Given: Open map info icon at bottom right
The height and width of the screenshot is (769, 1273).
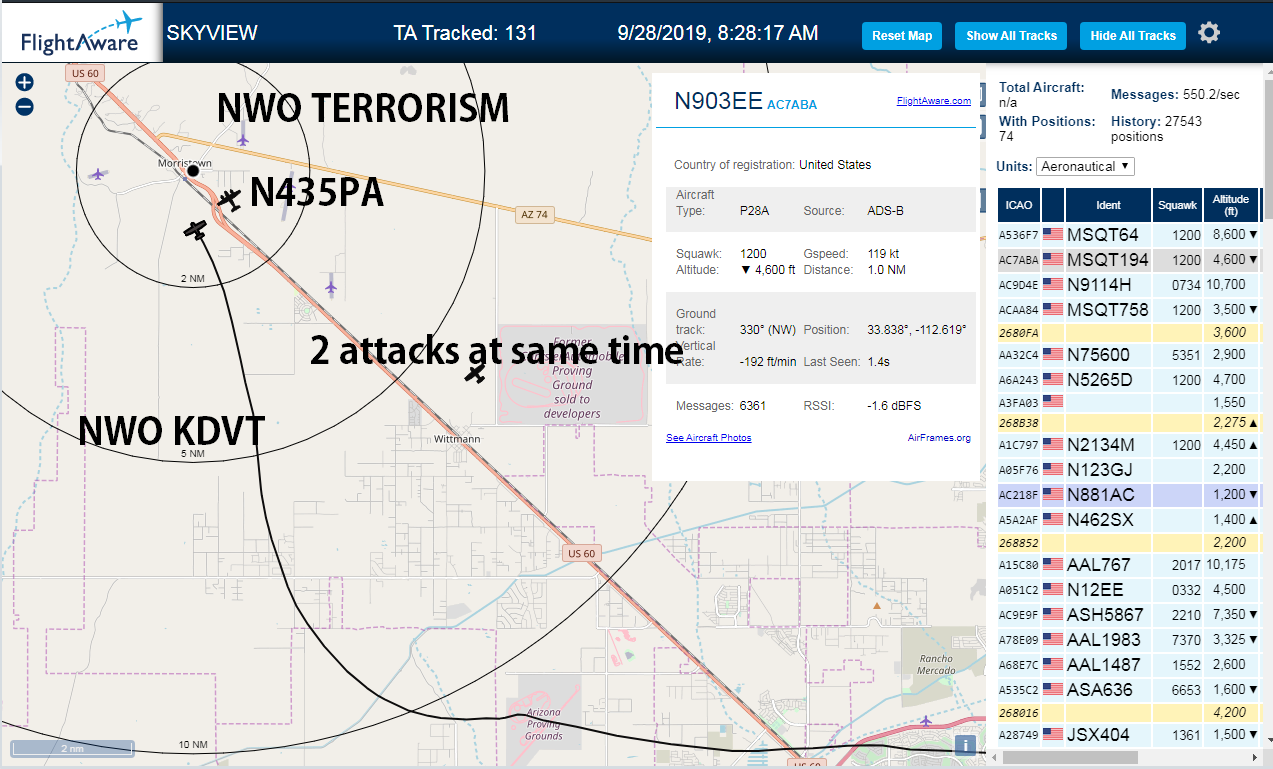Looking at the screenshot, I should 965,744.
